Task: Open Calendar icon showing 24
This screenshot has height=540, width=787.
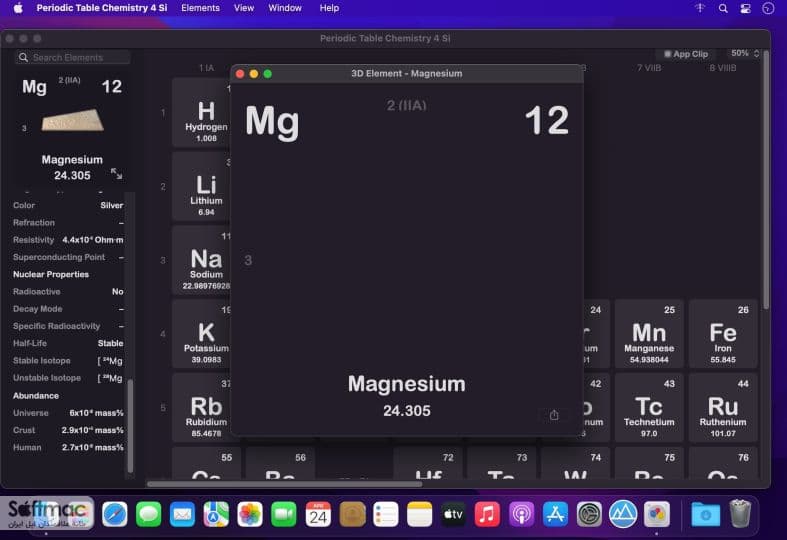Action: point(318,514)
